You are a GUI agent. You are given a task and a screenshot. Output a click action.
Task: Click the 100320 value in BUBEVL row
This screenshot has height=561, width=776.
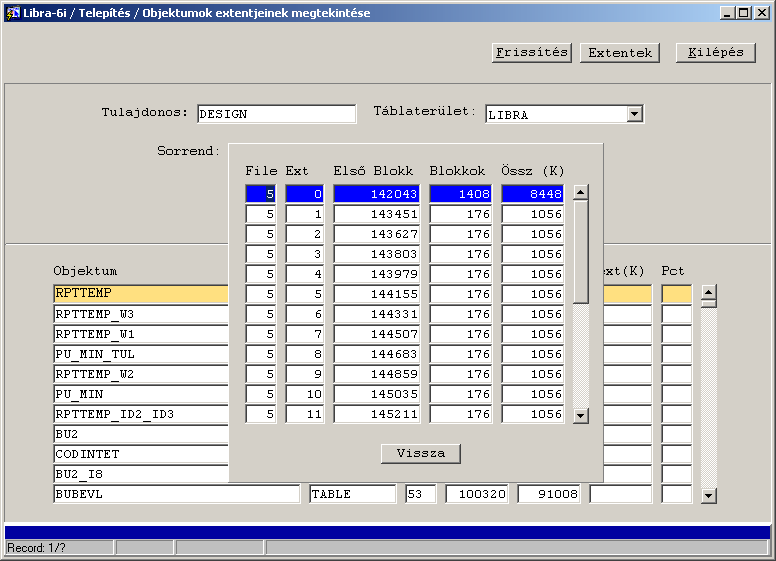pyautogui.click(x=476, y=494)
